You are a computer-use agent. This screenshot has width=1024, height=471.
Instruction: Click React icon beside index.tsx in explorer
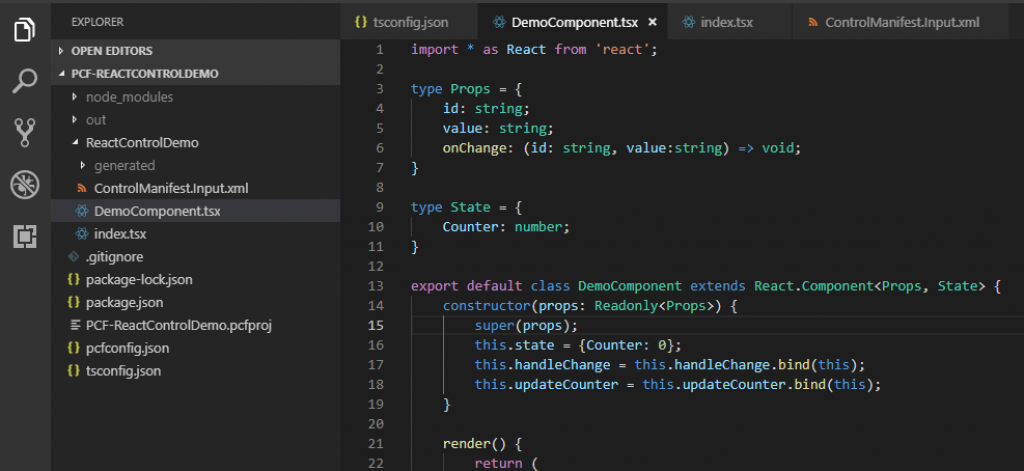click(82, 234)
